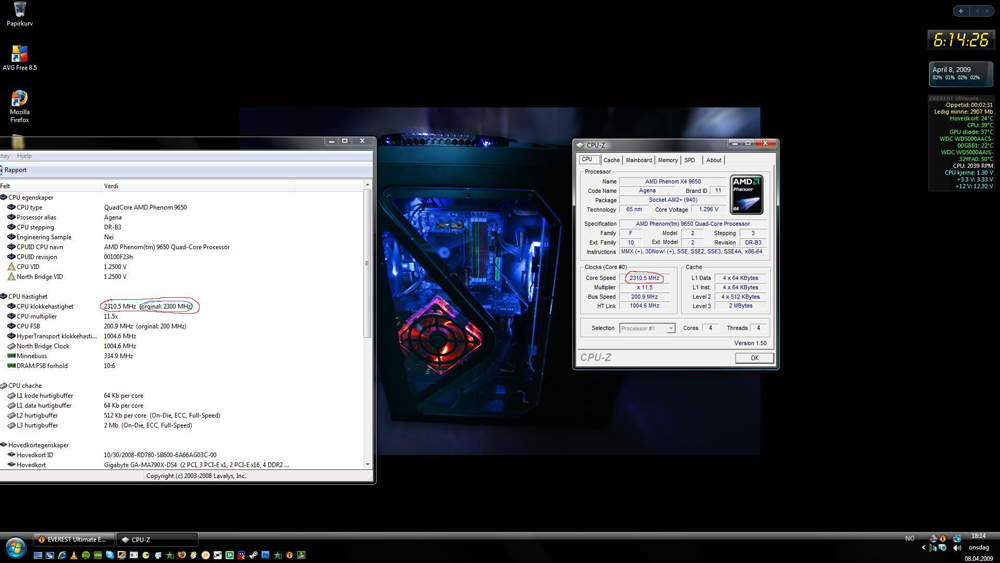Launch the orange EVEREST quick launch icon
This screenshot has width=1000, height=563.
coord(289,555)
